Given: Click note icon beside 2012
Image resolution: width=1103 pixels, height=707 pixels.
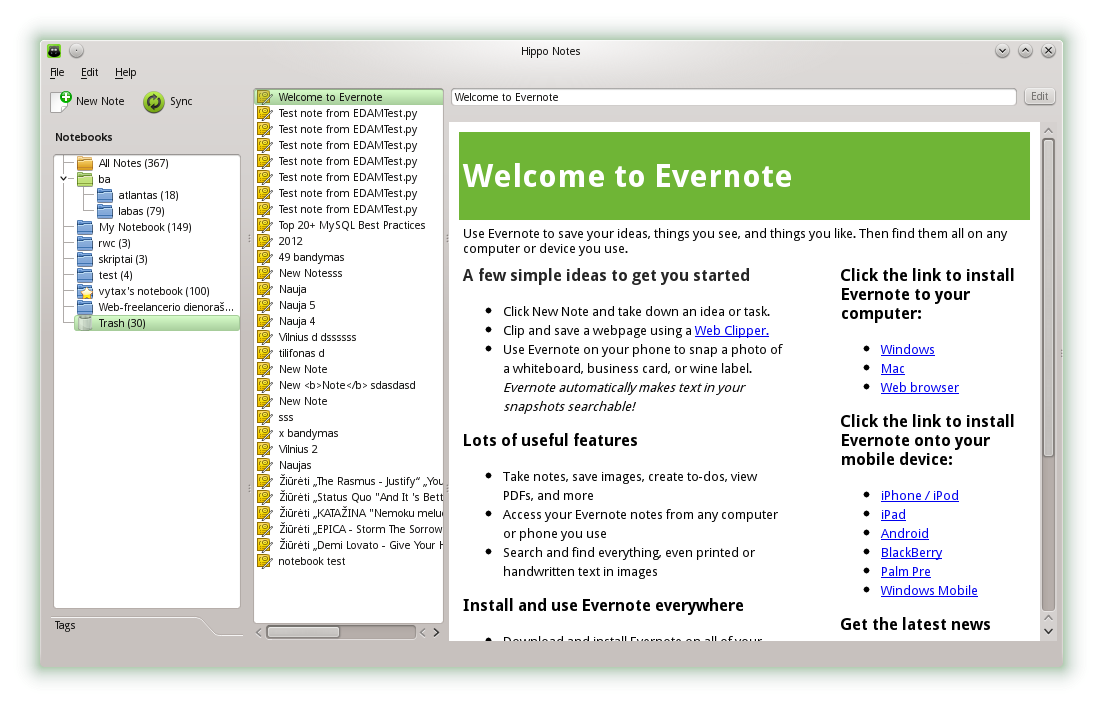Looking at the screenshot, I should [264, 241].
